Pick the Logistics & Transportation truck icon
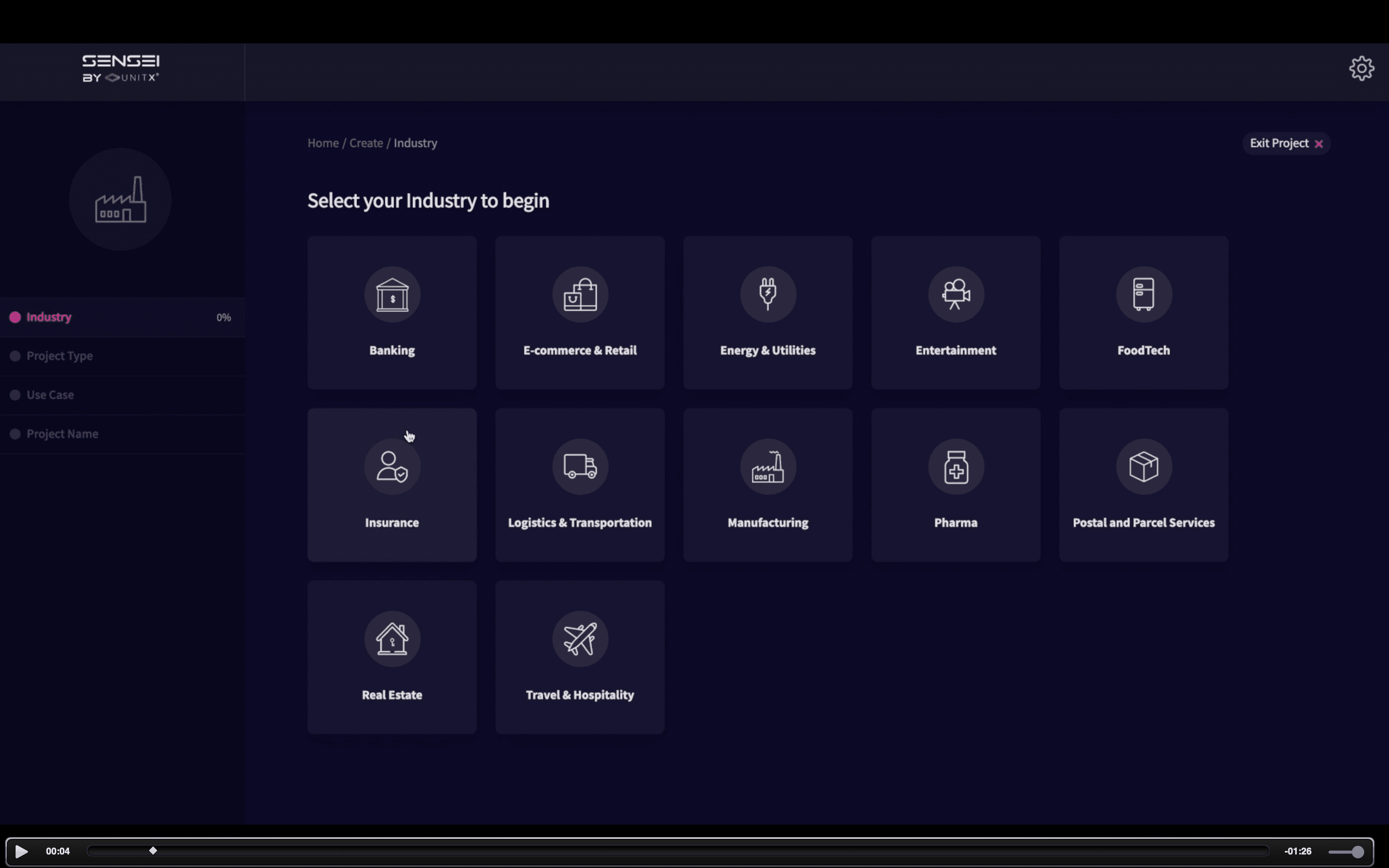This screenshot has height=868, width=1389. pyautogui.click(x=580, y=467)
